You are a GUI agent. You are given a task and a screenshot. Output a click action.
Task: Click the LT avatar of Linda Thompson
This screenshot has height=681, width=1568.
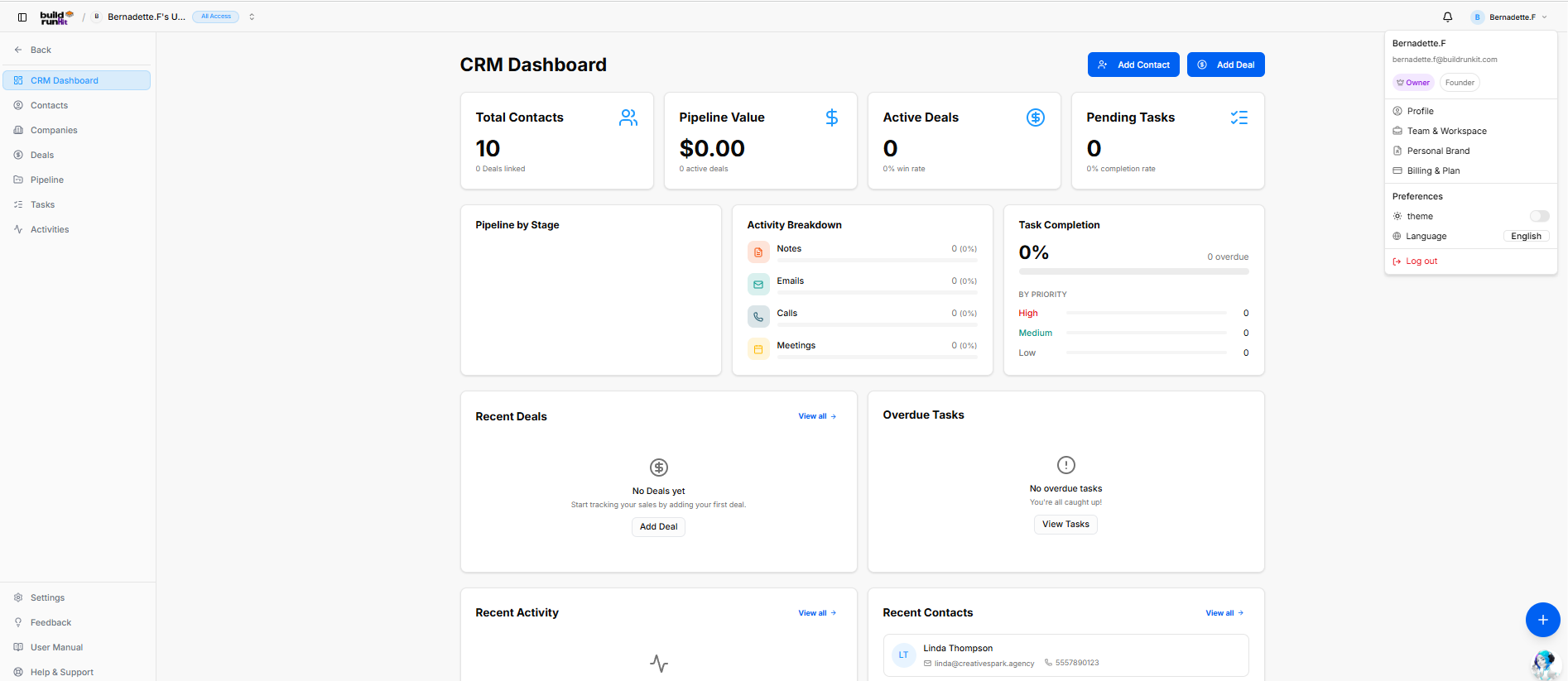click(903, 655)
